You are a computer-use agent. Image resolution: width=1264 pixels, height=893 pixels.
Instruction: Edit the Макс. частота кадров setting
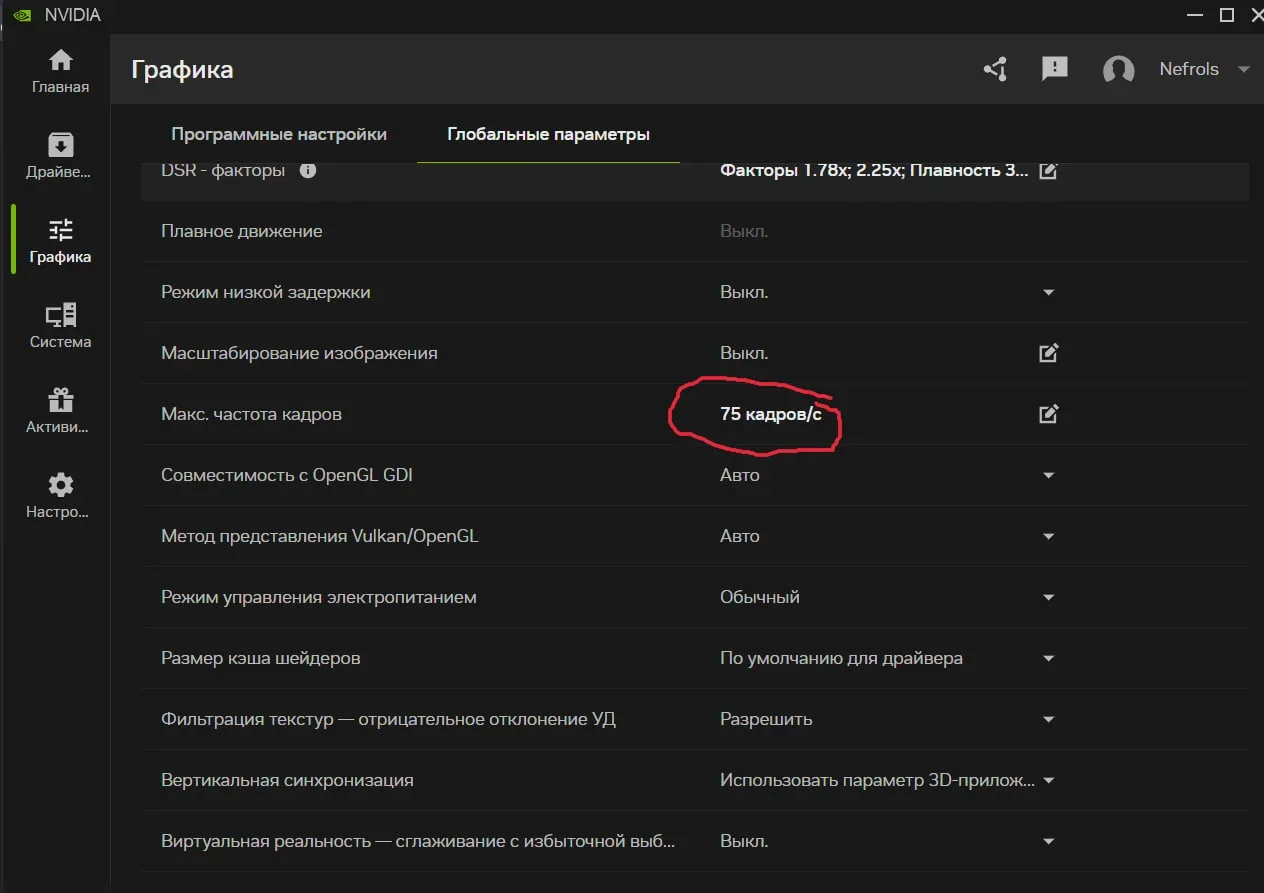click(1048, 414)
